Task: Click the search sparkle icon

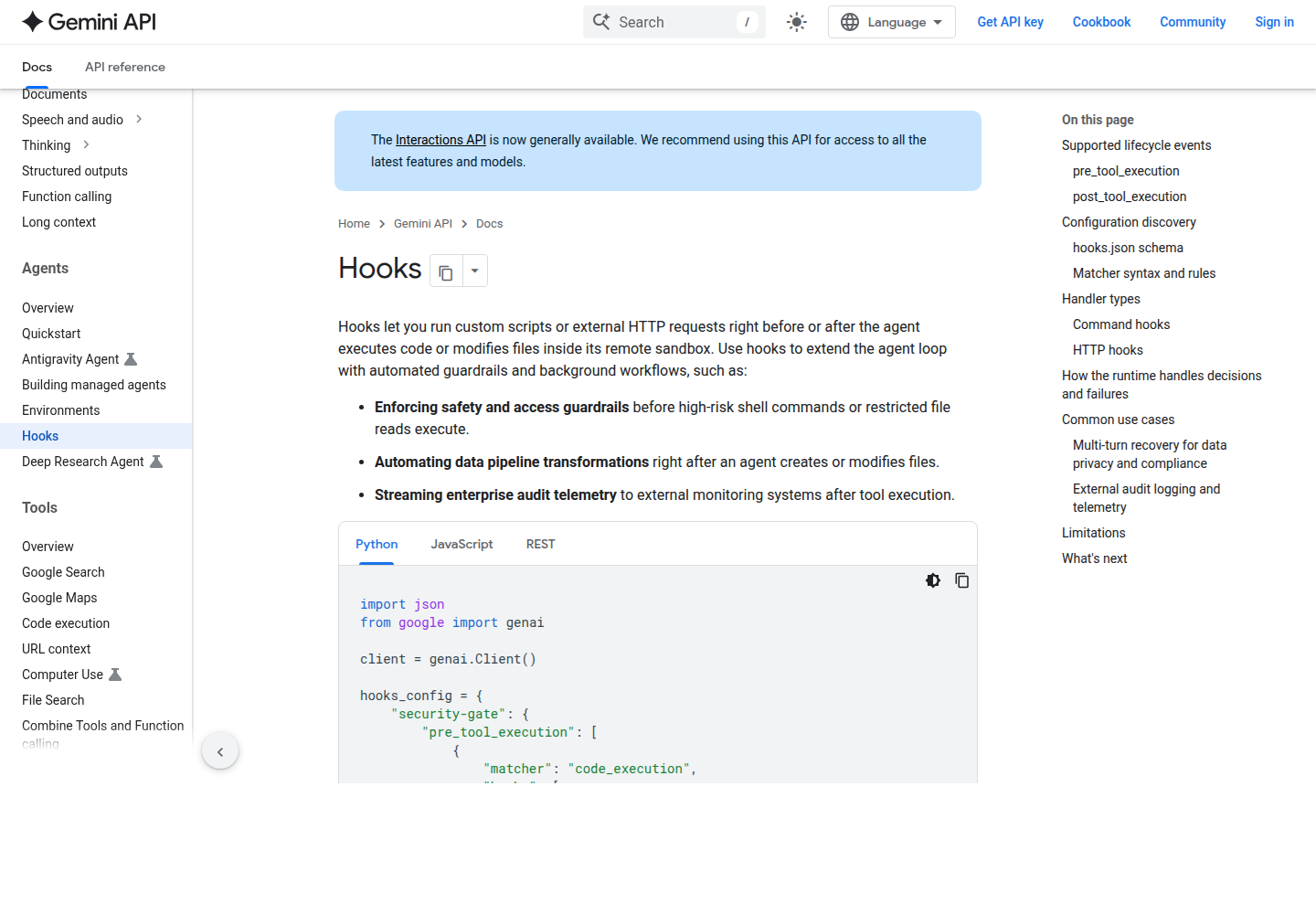Action: point(601,22)
